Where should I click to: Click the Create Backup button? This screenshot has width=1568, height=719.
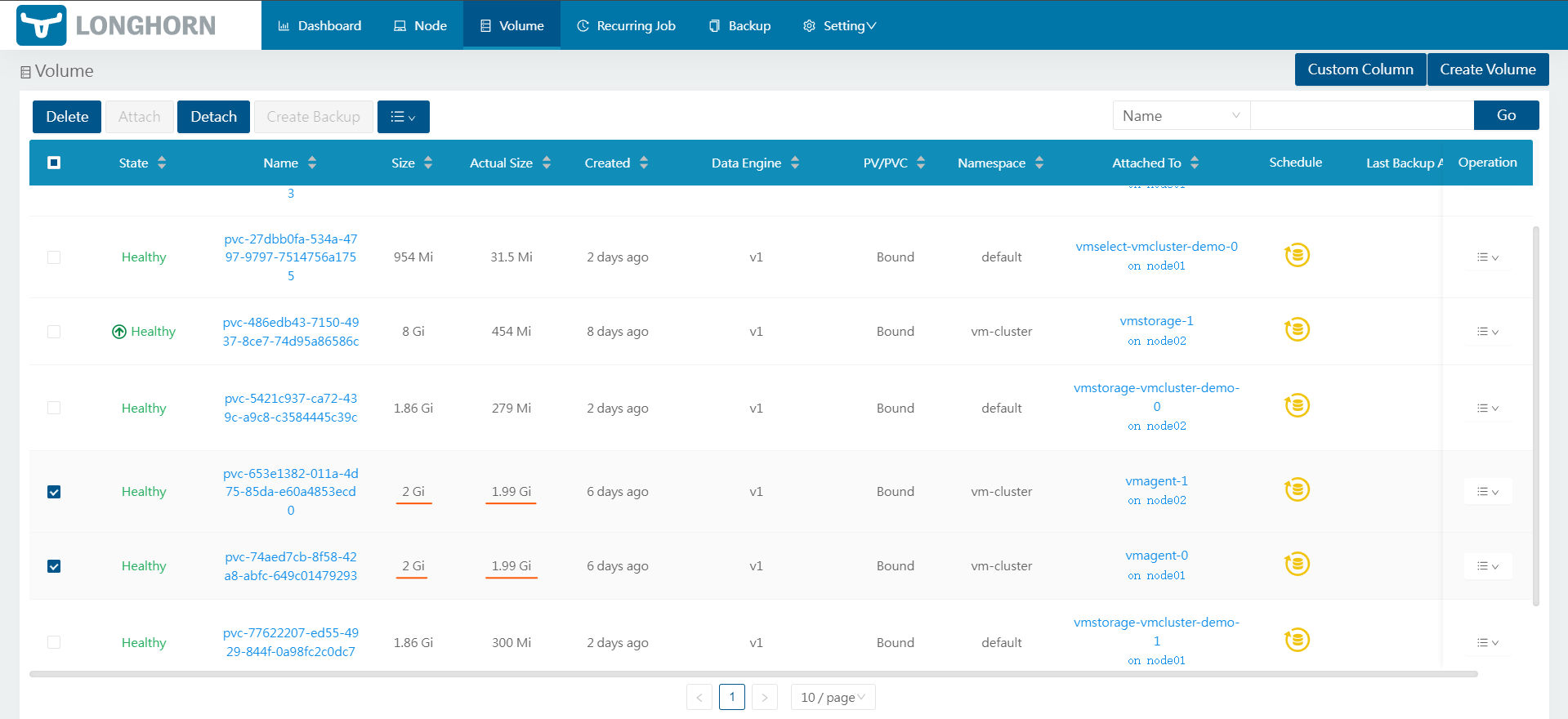[313, 117]
